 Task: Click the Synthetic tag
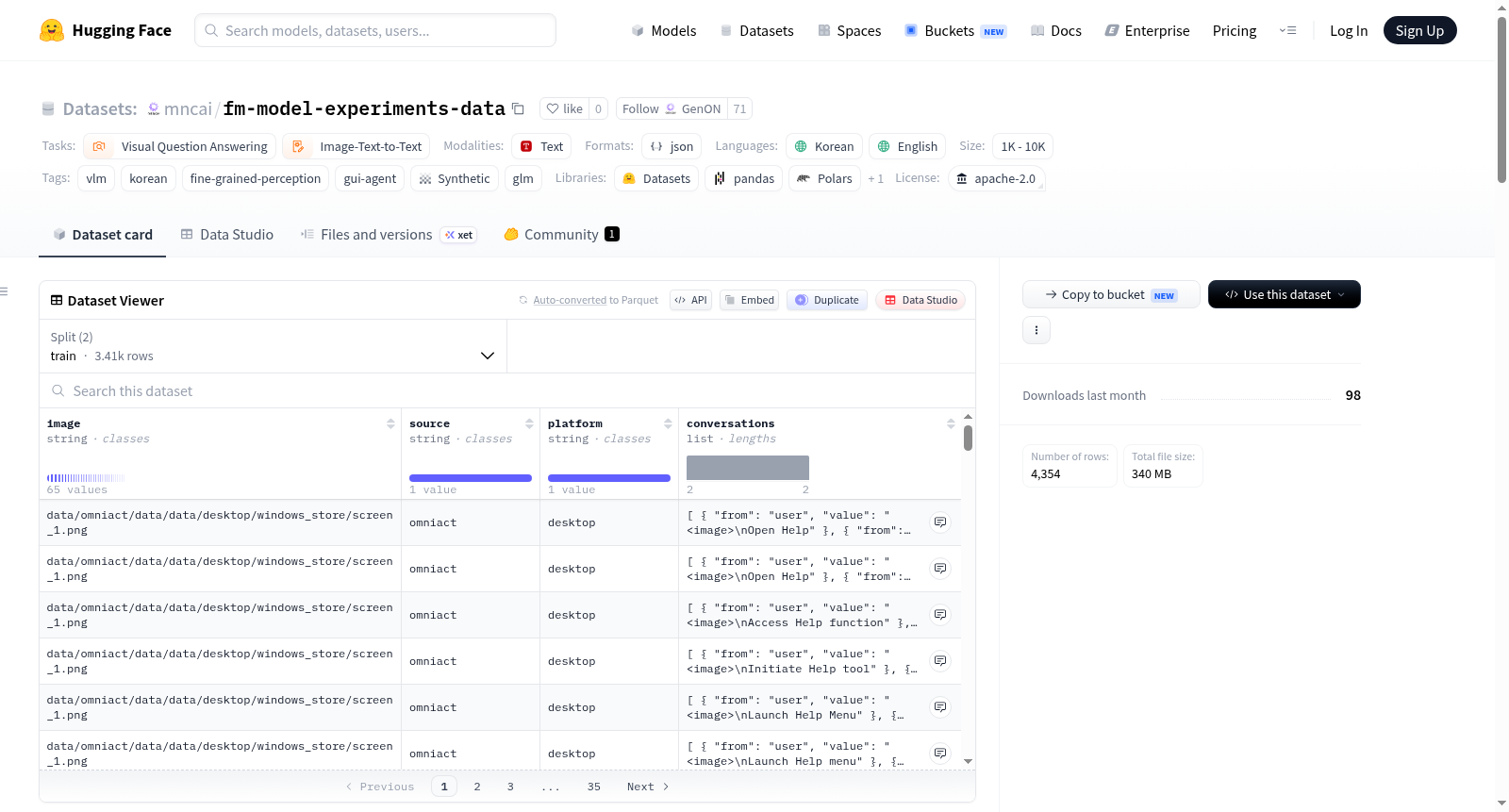[x=455, y=178]
